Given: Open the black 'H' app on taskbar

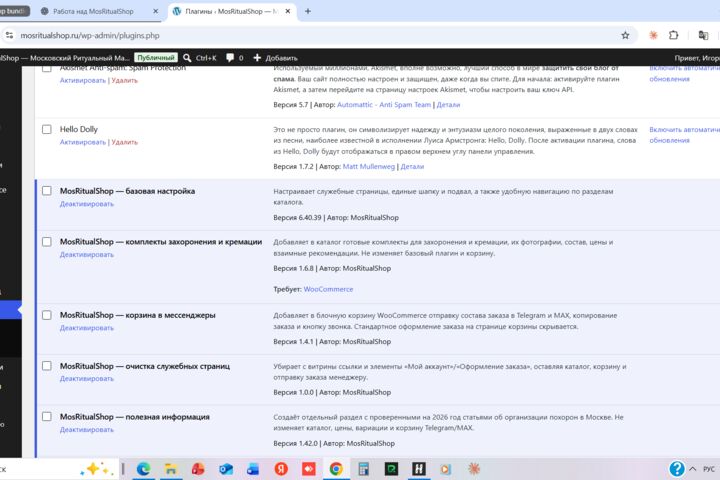Looking at the screenshot, I should click(x=418, y=469).
